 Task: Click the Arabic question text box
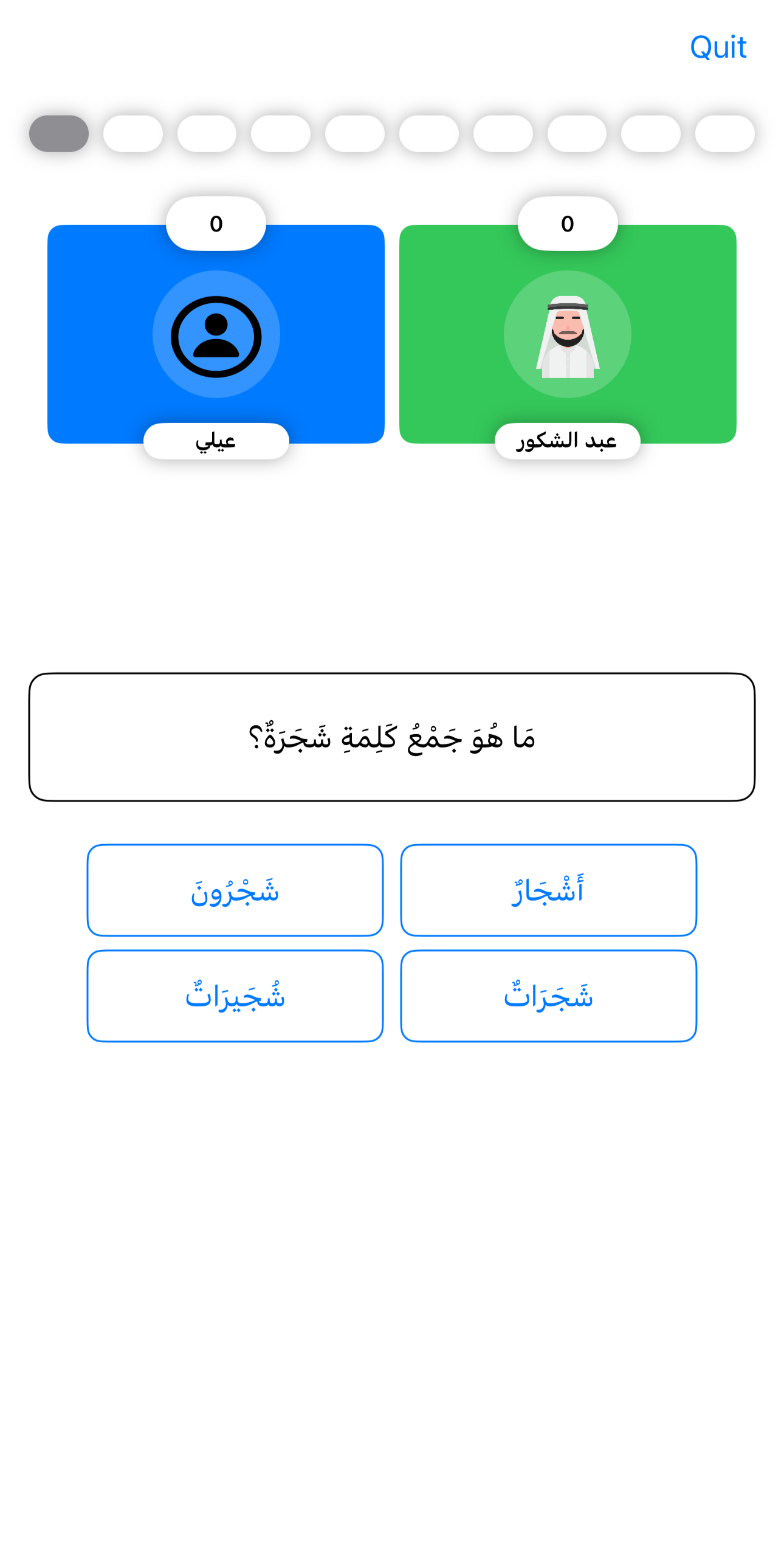click(x=392, y=737)
